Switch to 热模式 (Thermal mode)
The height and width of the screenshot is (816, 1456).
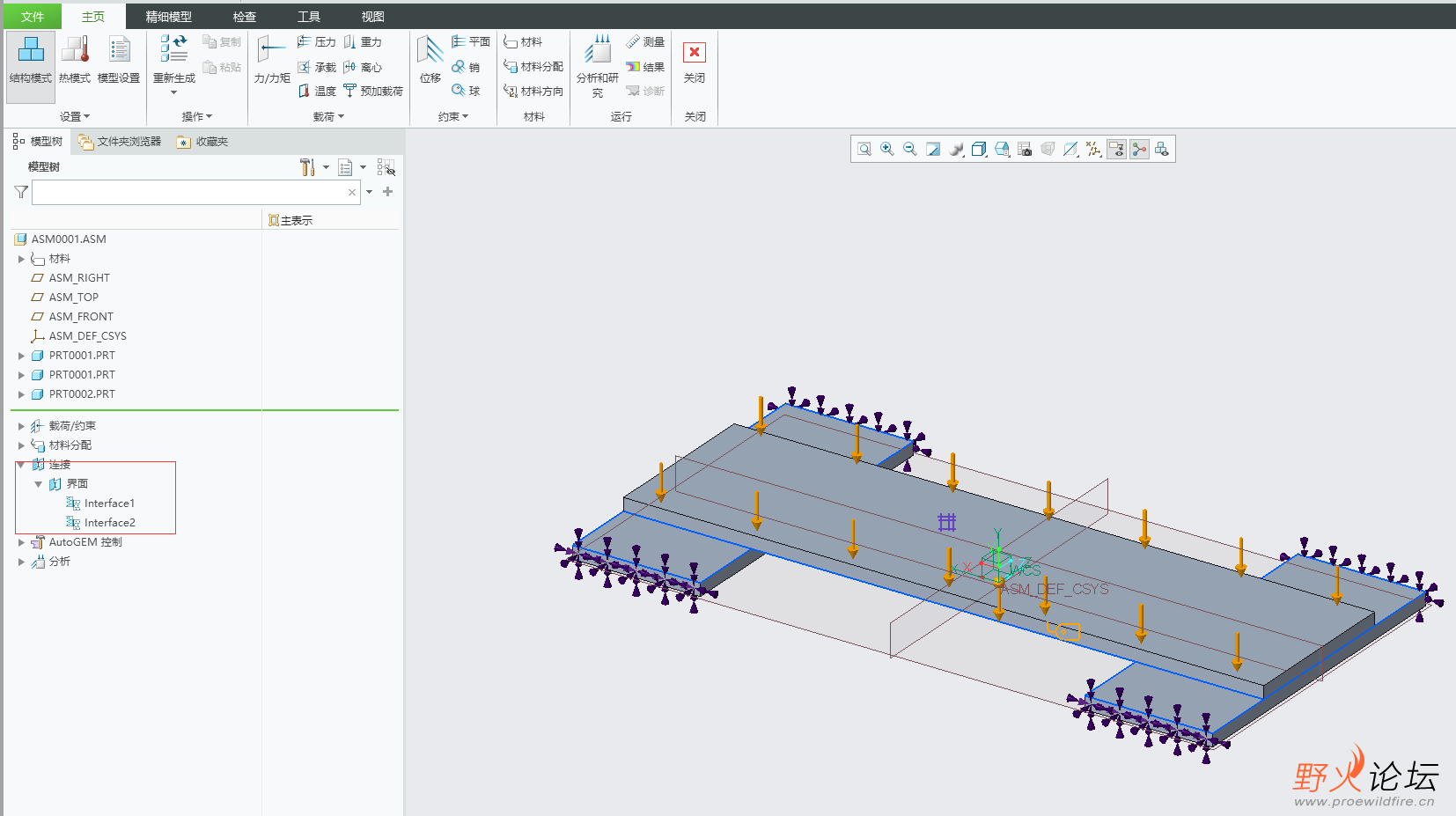75,60
